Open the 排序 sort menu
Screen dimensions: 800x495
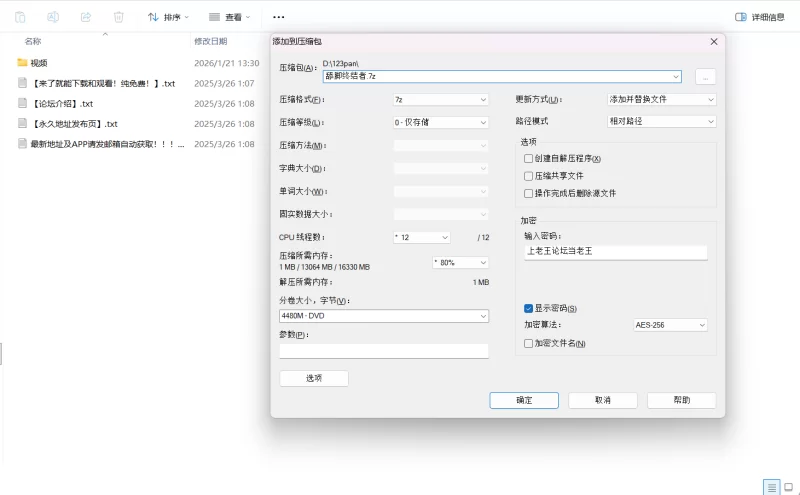[168, 17]
